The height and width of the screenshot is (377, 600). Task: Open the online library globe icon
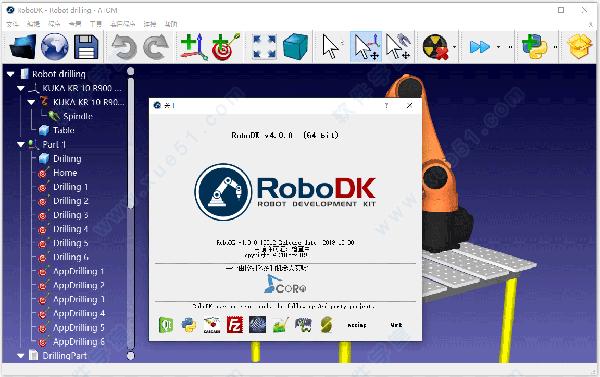55,47
